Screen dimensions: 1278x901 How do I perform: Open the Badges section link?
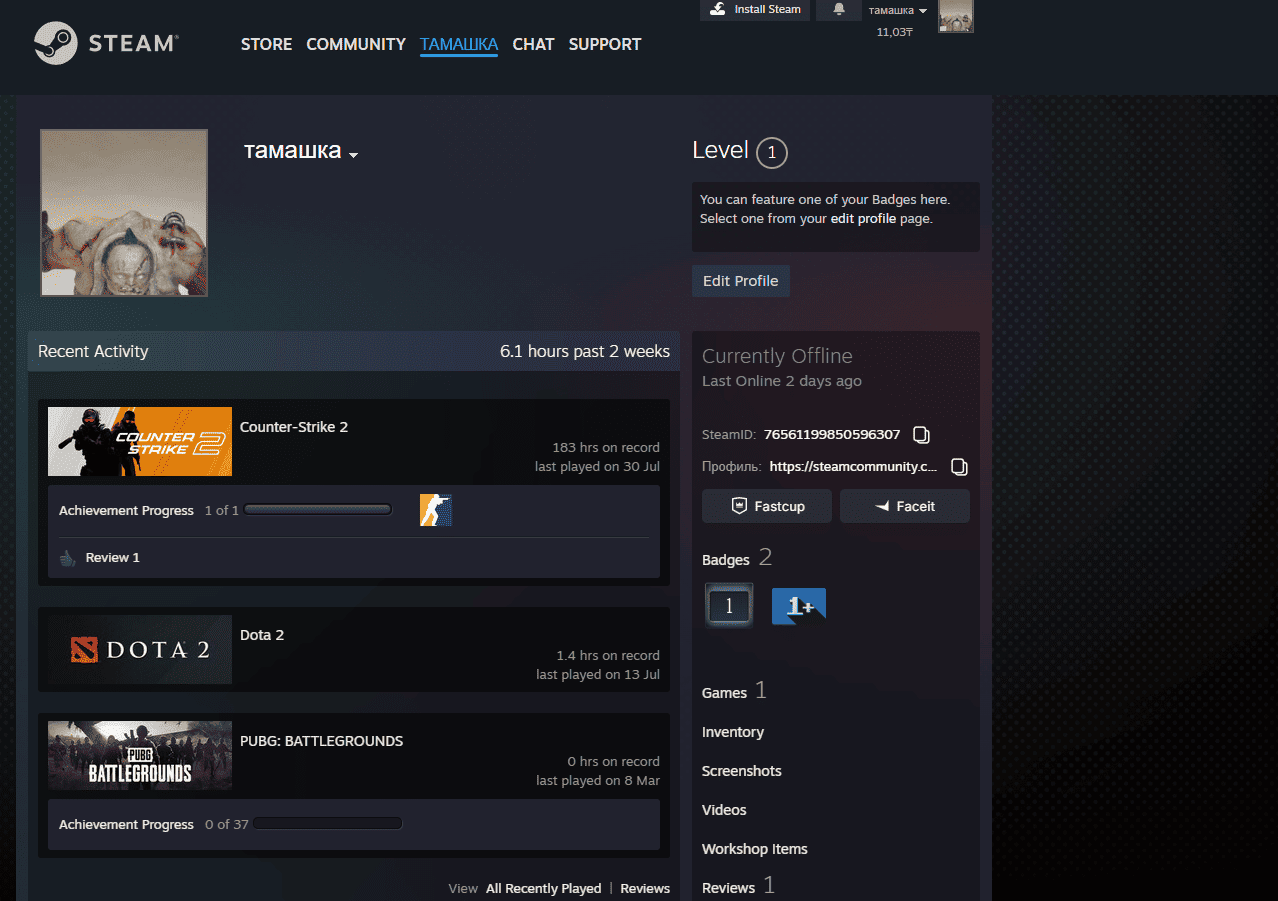[x=726, y=560]
